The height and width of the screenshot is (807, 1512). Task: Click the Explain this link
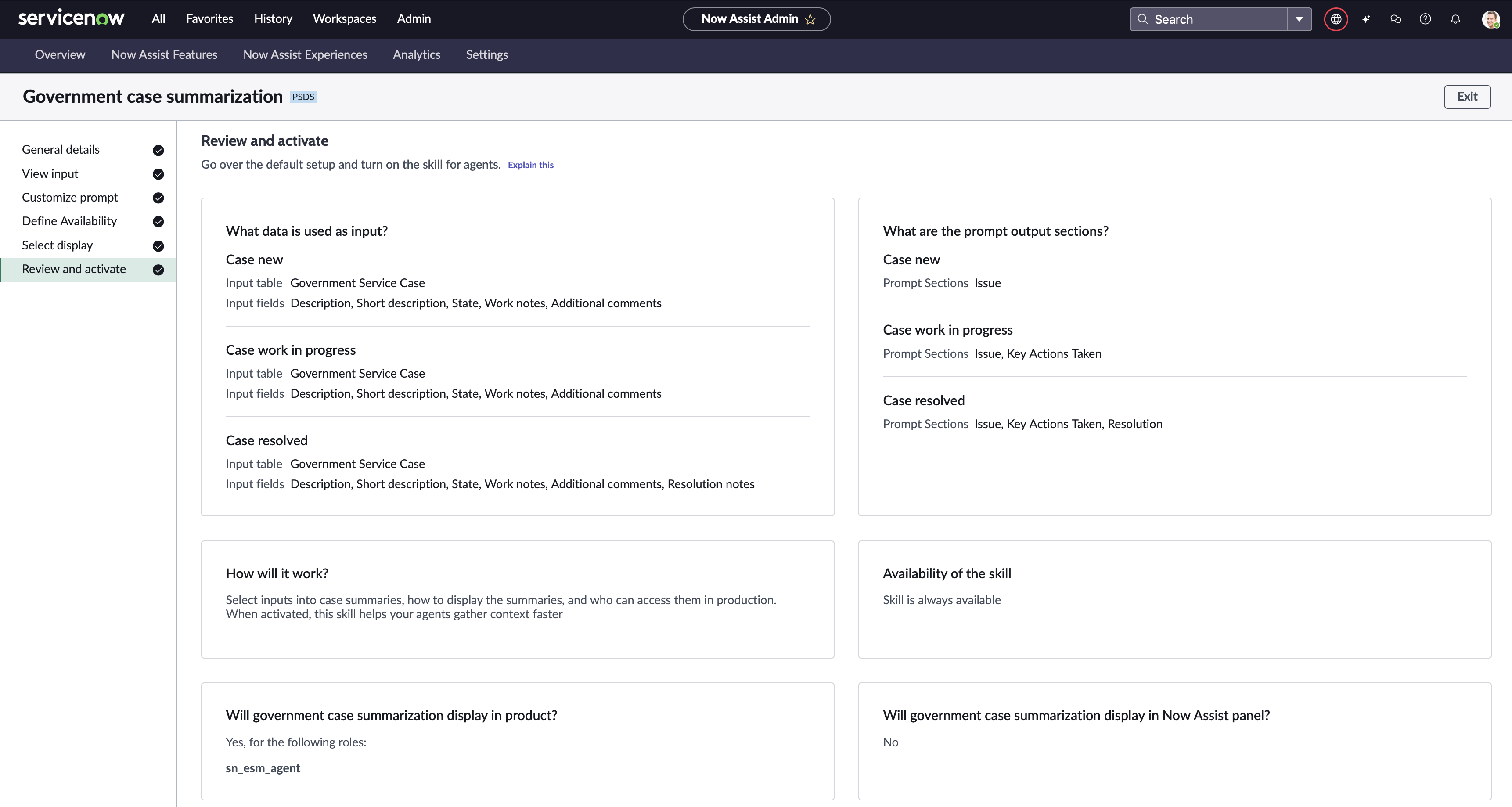(x=531, y=165)
